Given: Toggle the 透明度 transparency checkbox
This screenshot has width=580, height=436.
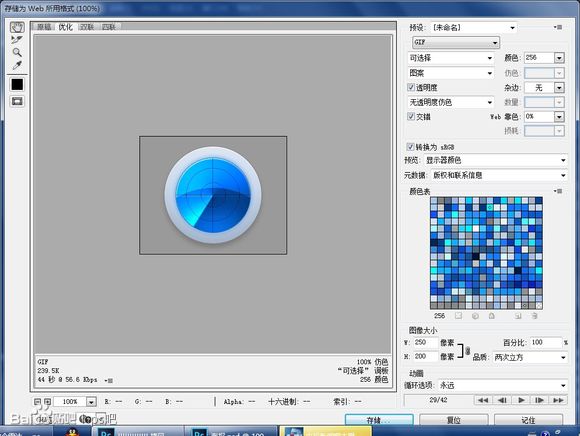Looking at the screenshot, I should pos(411,87).
